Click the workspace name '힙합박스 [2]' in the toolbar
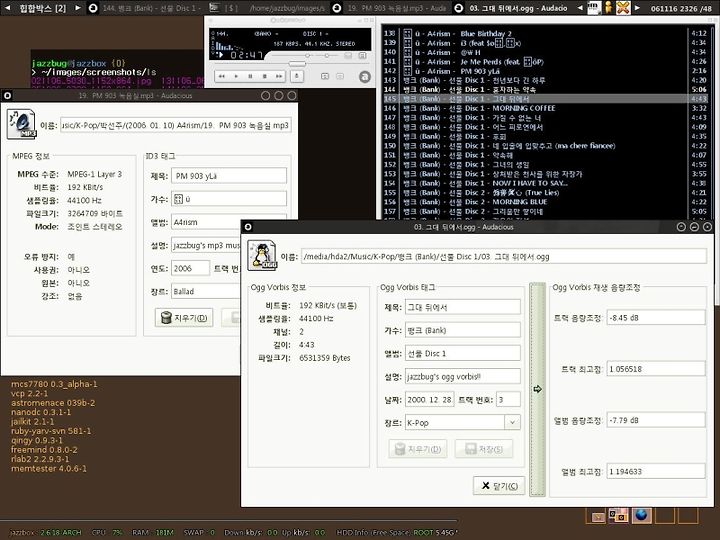This screenshot has width=720, height=540. click(43, 8)
